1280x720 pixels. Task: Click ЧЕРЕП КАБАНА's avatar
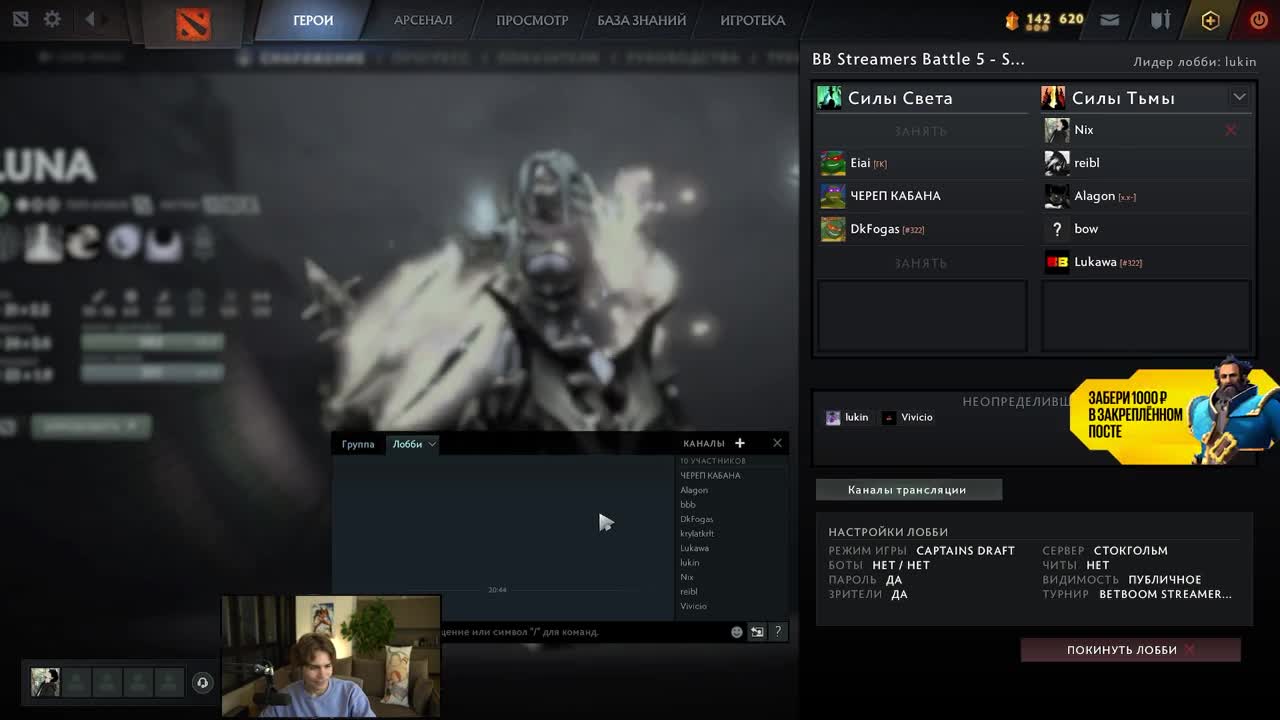point(832,196)
